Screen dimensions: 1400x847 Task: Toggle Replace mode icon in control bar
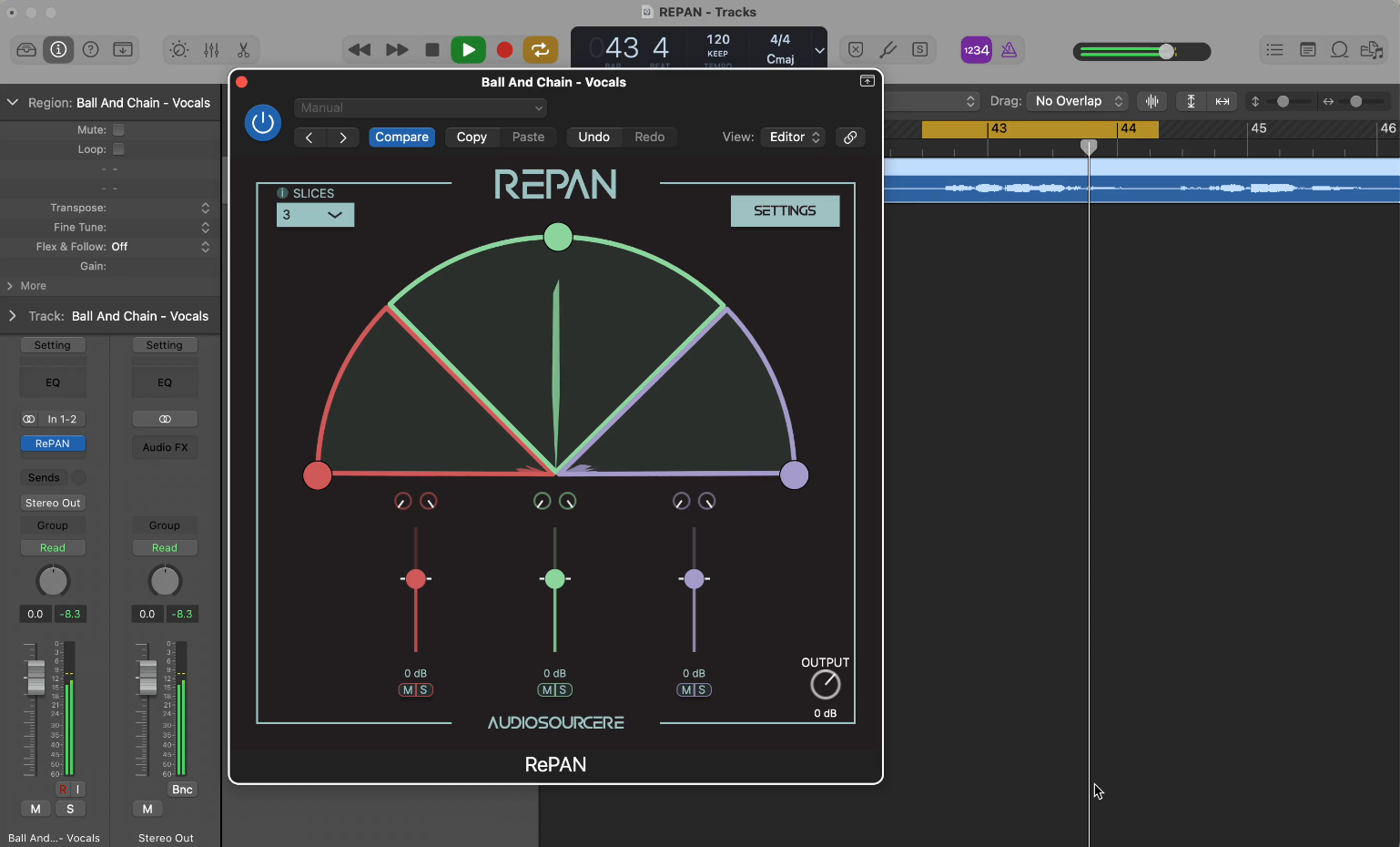point(856,49)
